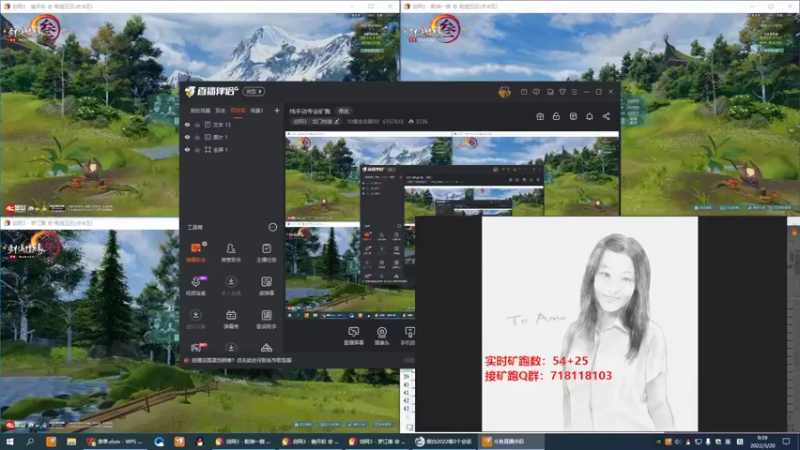
Task: Select the highlighted red scene tab
Action: pos(238,111)
